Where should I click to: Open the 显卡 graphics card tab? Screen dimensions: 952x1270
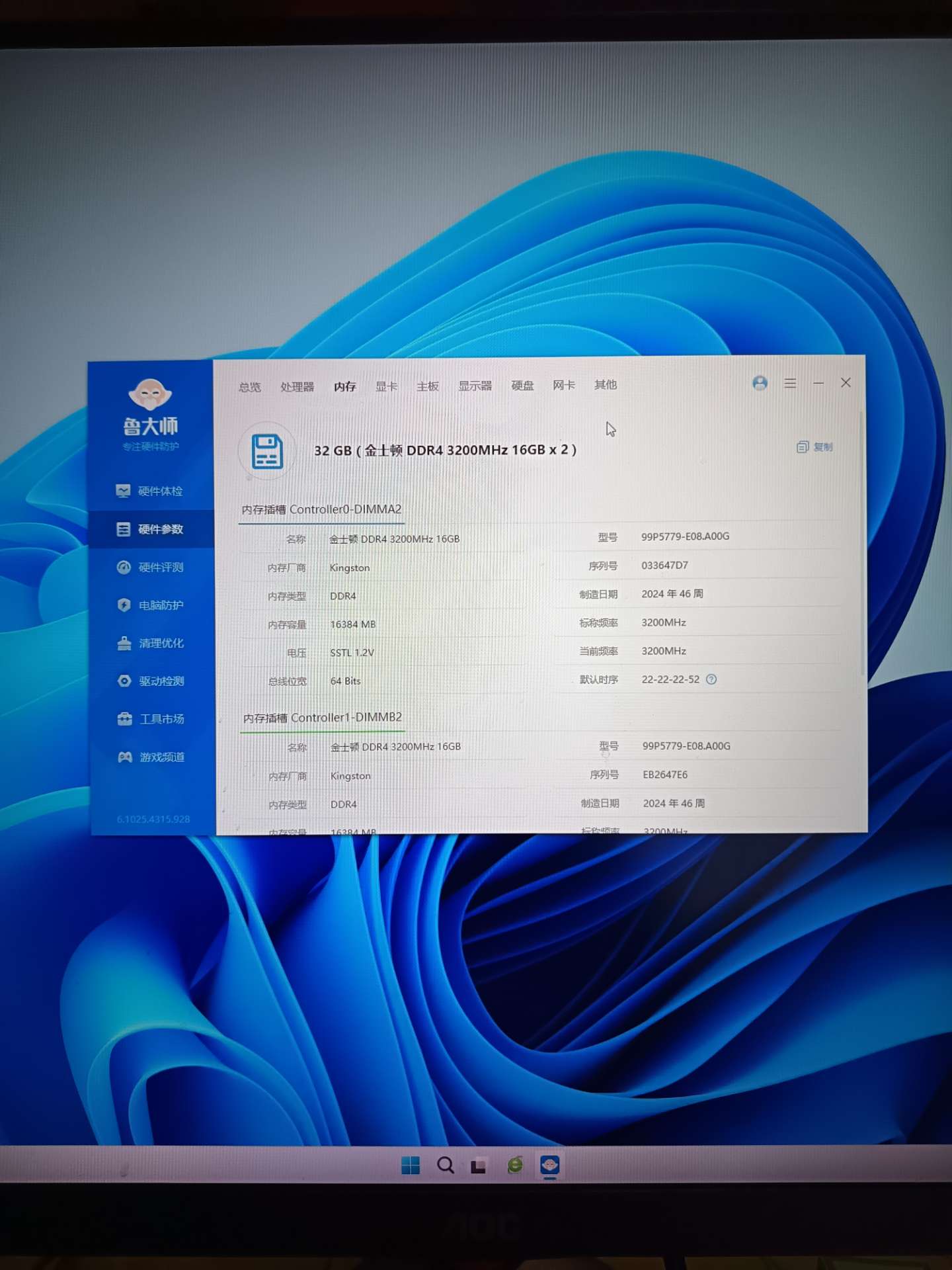pyautogui.click(x=386, y=386)
